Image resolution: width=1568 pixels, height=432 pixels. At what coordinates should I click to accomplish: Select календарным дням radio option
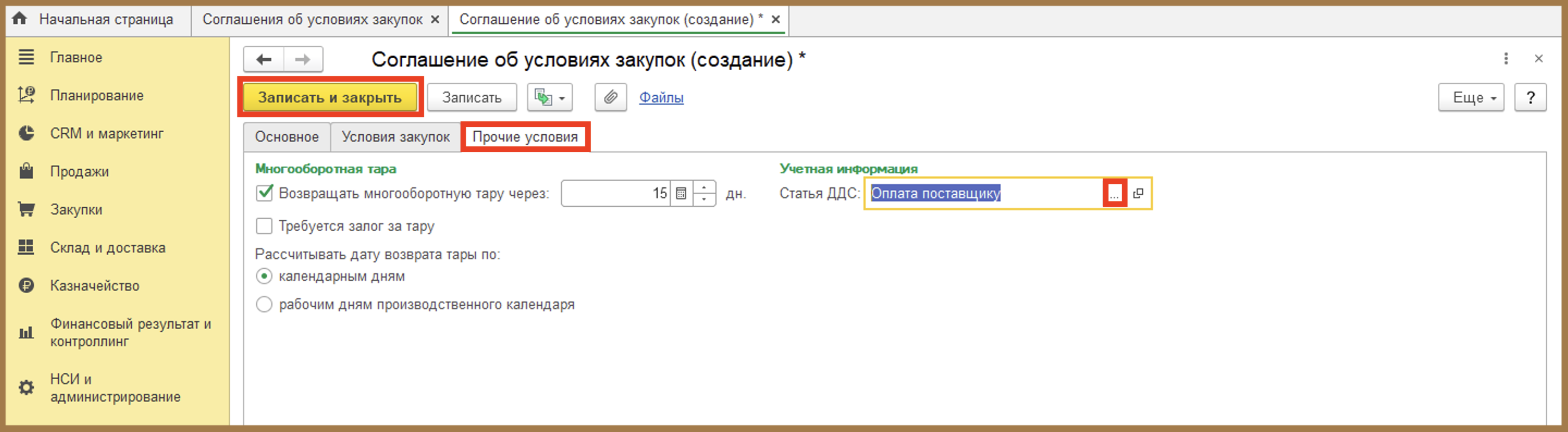pyautogui.click(x=264, y=276)
